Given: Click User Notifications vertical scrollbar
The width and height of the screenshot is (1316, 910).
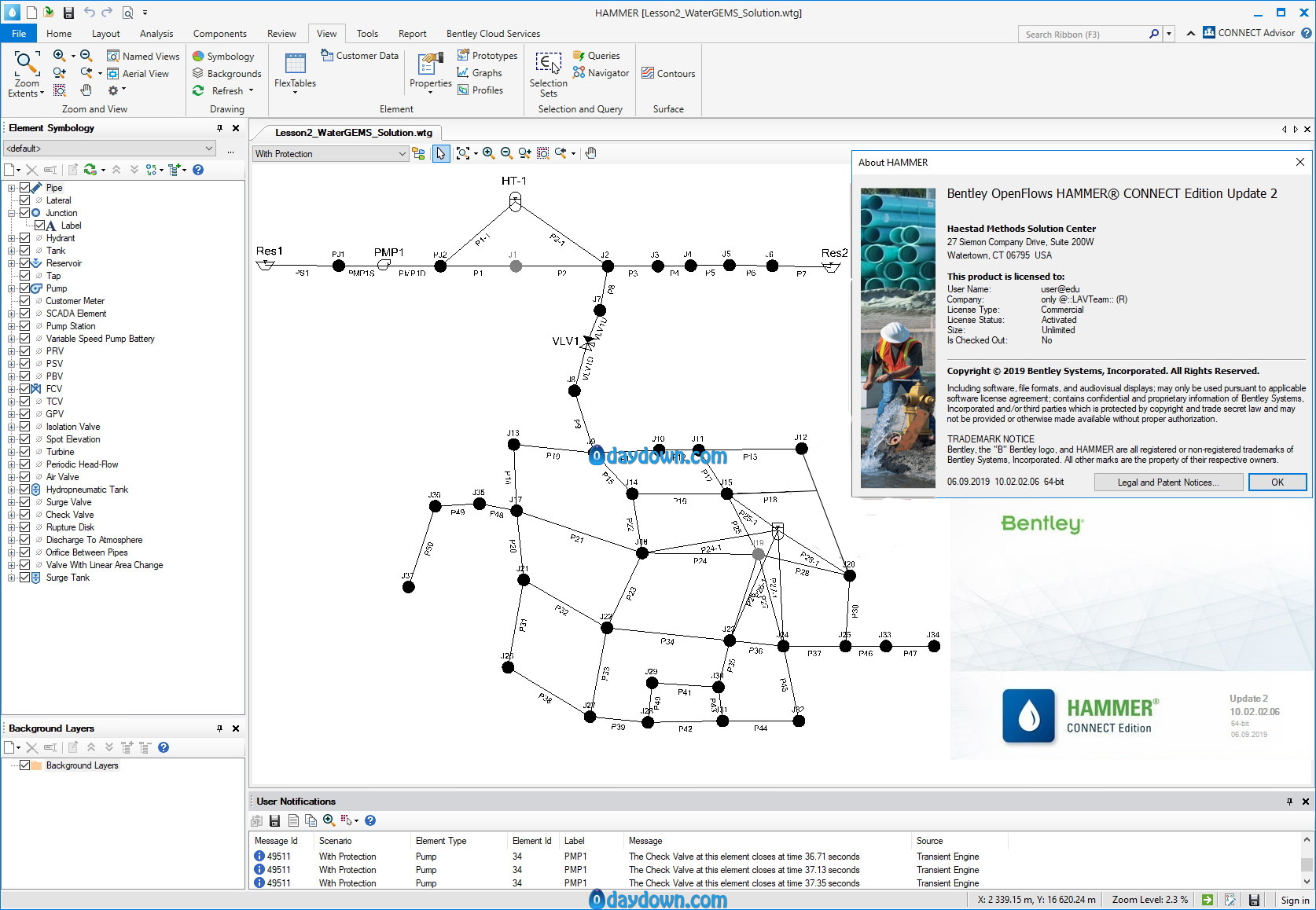Looking at the screenshot, I should pyautogui.click(x=1307, y=860).
